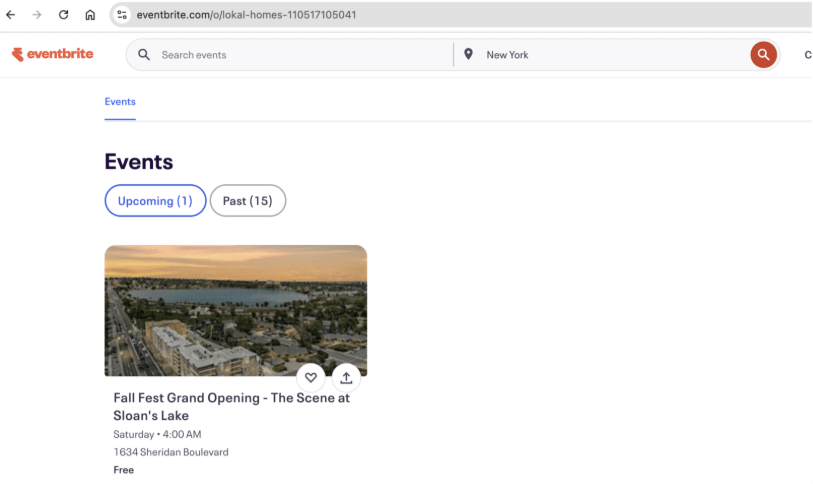This screenshot has height=484, width=813.
Task: Show Upcoming (1) events
Action: click(x=155, y=201)
